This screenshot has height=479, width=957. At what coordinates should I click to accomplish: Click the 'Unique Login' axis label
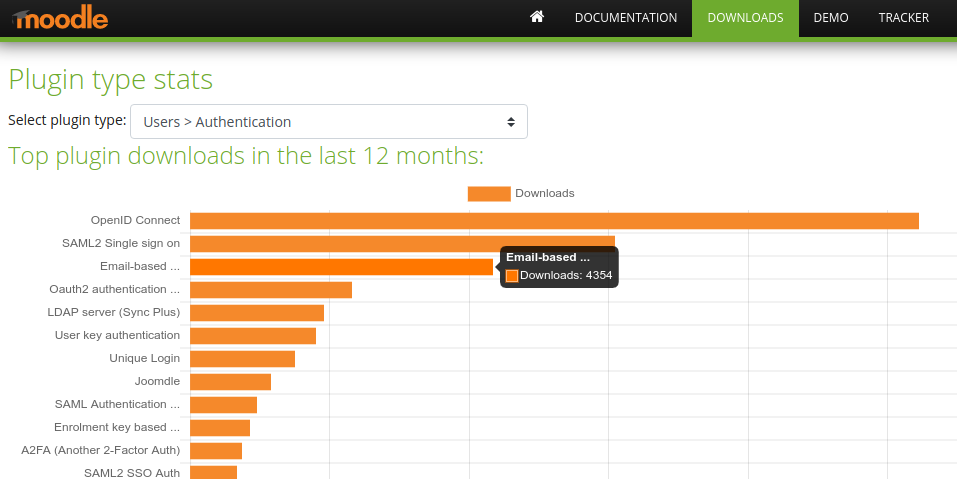click(145, 358)
